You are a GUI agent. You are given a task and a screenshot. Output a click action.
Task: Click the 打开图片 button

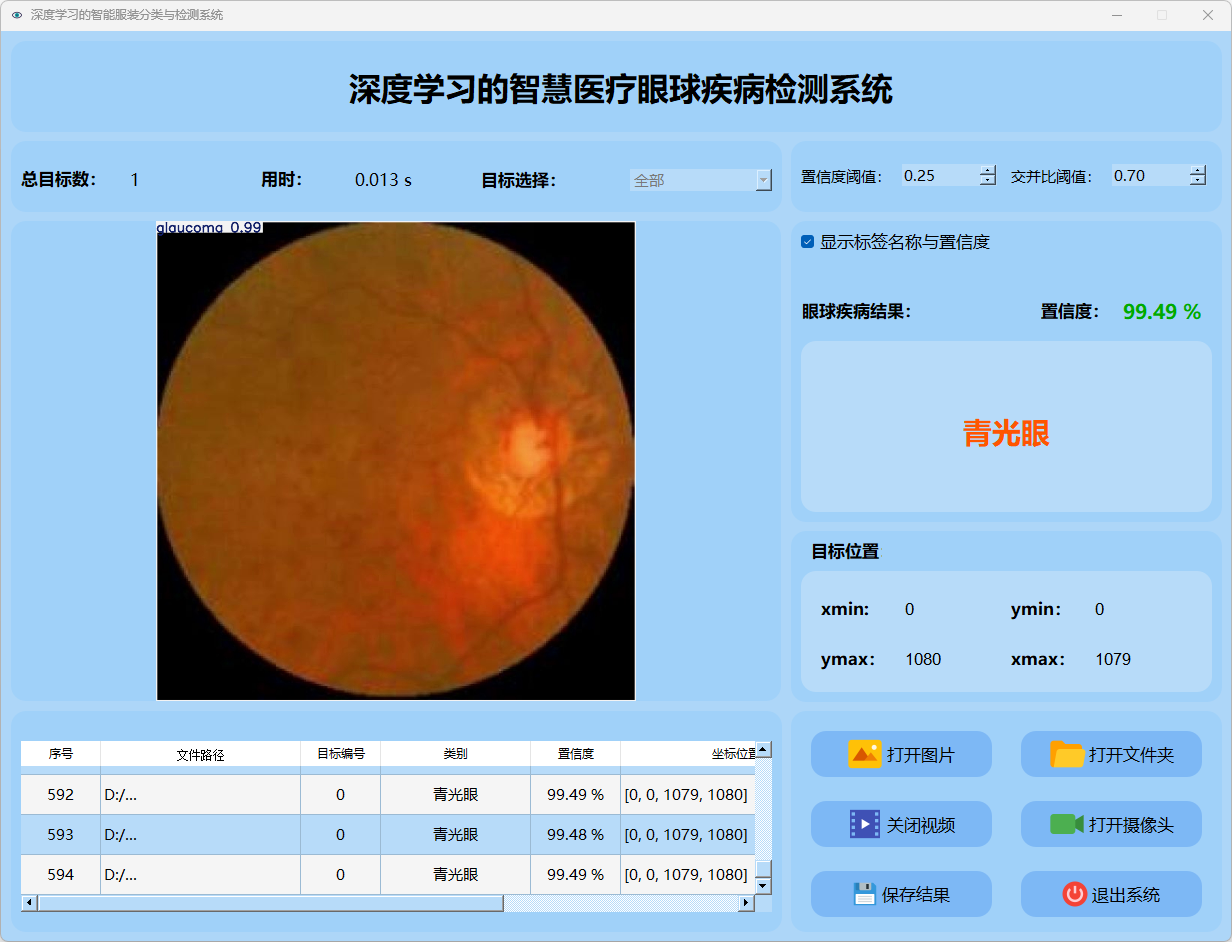click(901, 754)
